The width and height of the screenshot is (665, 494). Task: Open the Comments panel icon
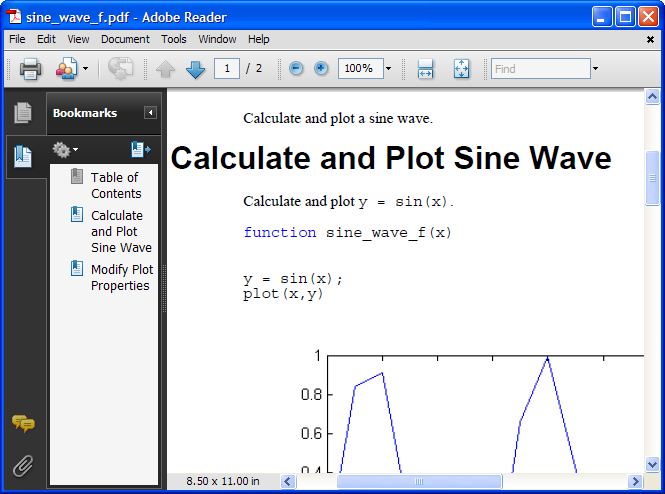coord(23,424)
